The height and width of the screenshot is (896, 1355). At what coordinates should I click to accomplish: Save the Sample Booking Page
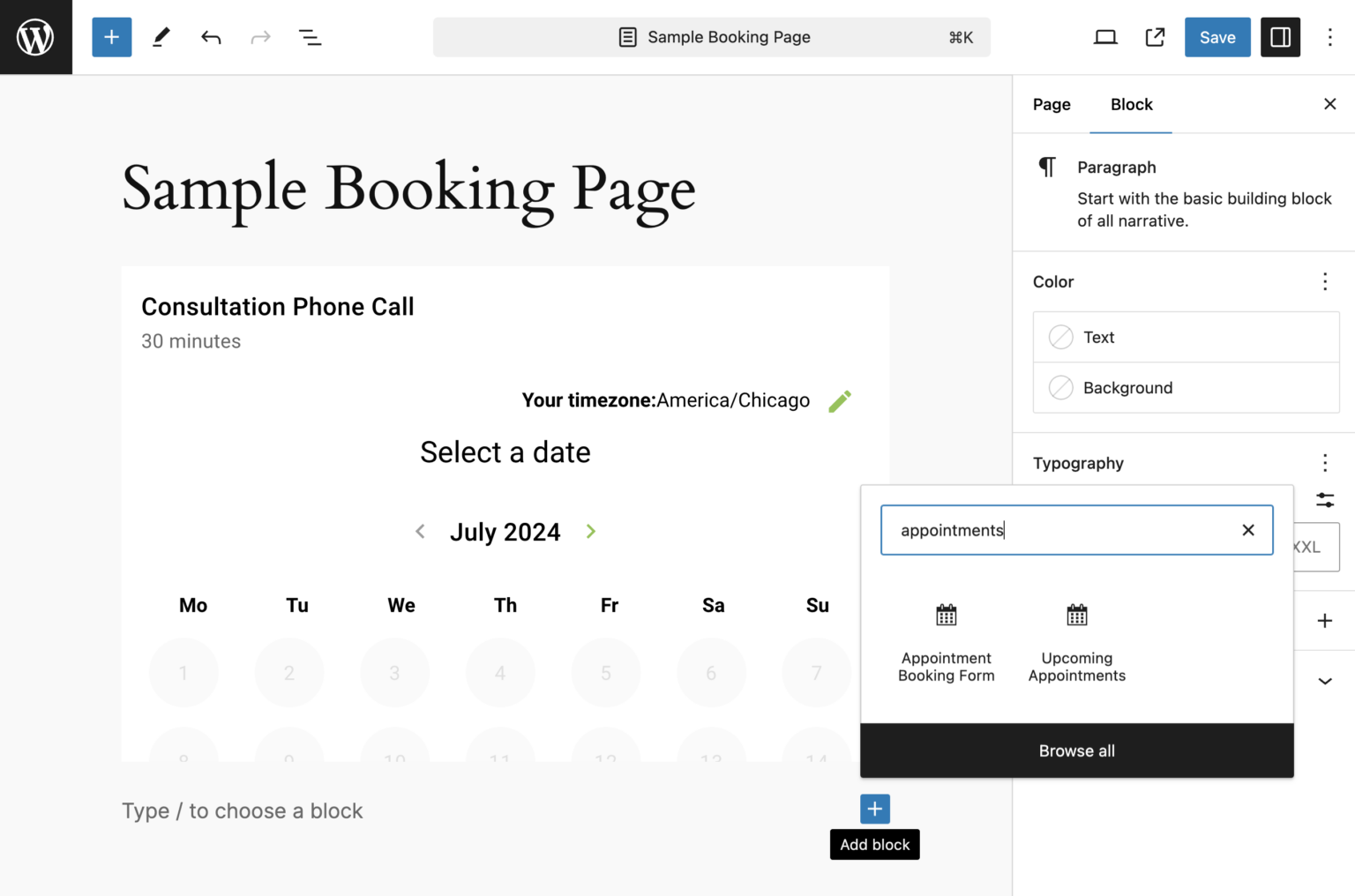tap(1217, 37)
